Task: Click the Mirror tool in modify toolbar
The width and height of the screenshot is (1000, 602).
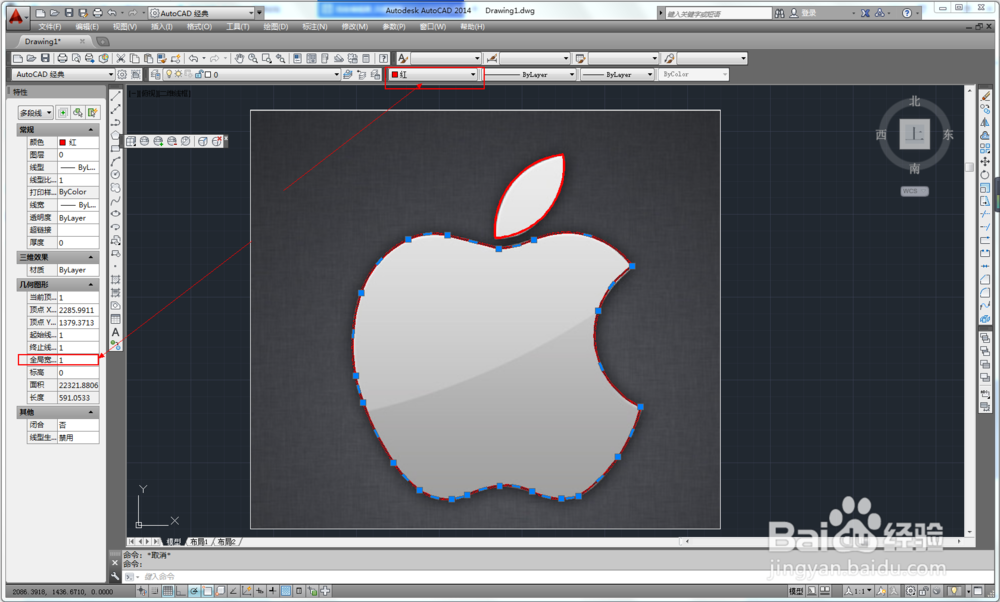Action: 985,122
